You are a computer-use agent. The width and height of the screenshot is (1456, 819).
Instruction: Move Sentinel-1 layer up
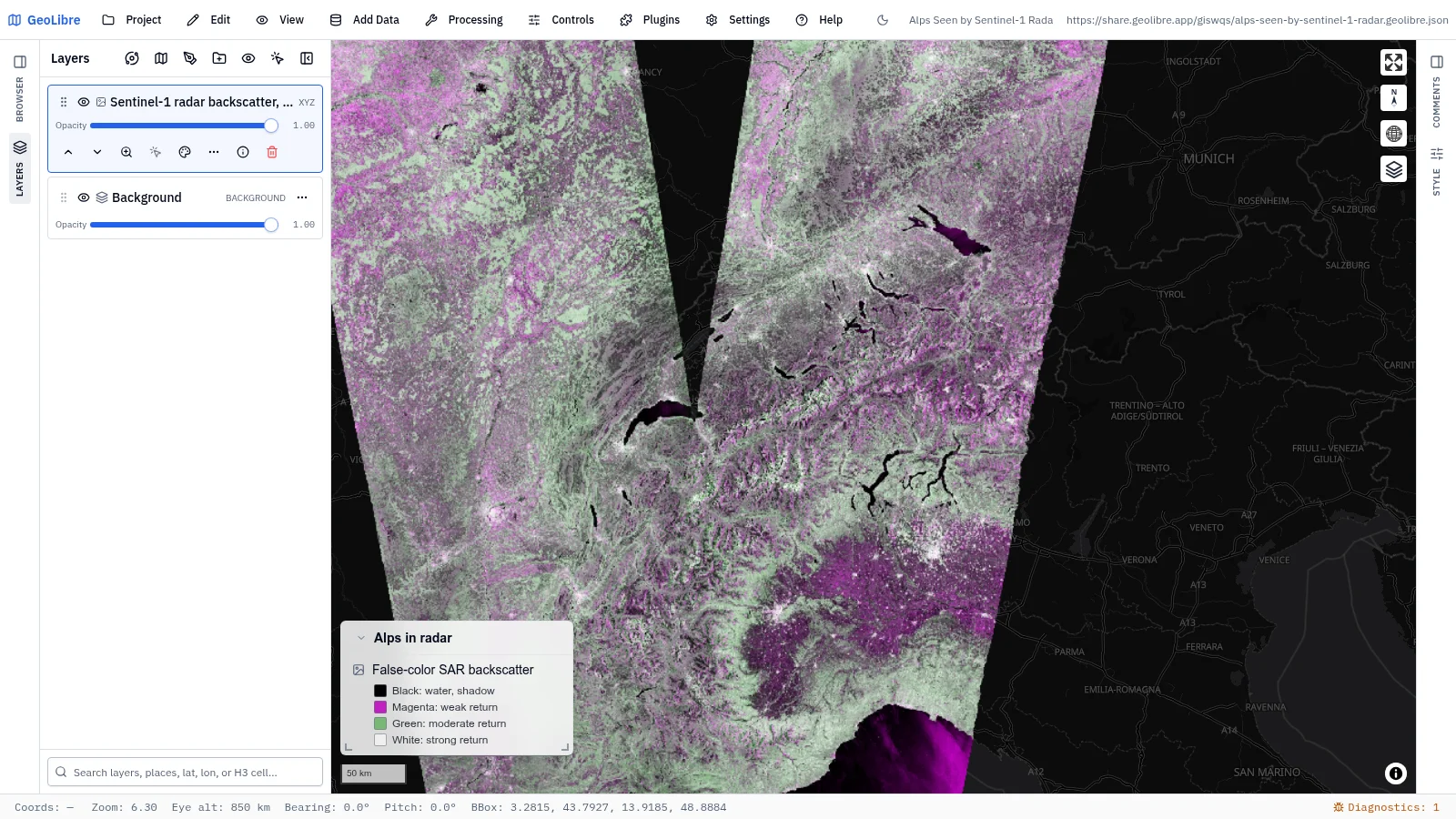(x=68, y=152)
